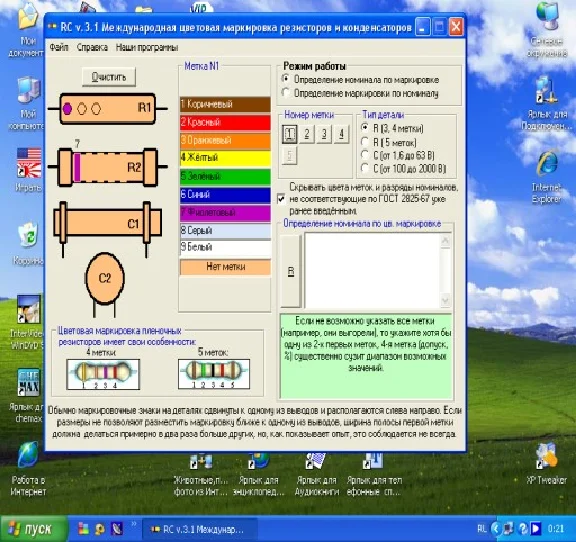Open the Сетевое окружение desktop icon
576x542 pixels.
pos(547,30)
